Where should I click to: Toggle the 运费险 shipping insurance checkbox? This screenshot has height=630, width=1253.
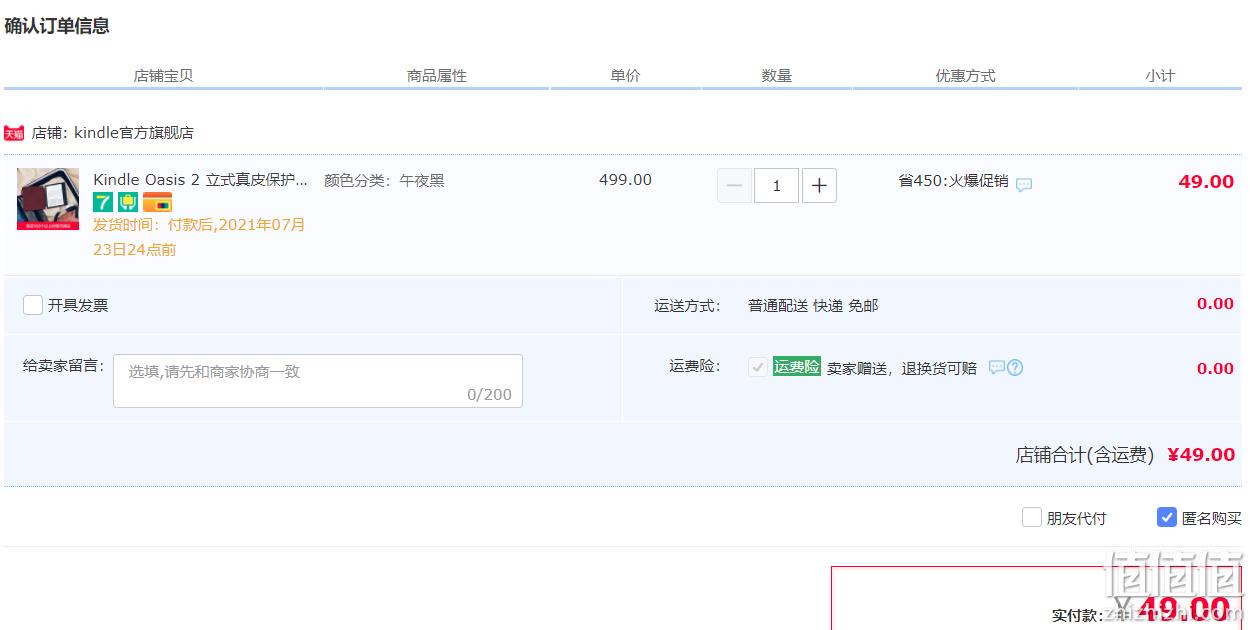point(758,367)
